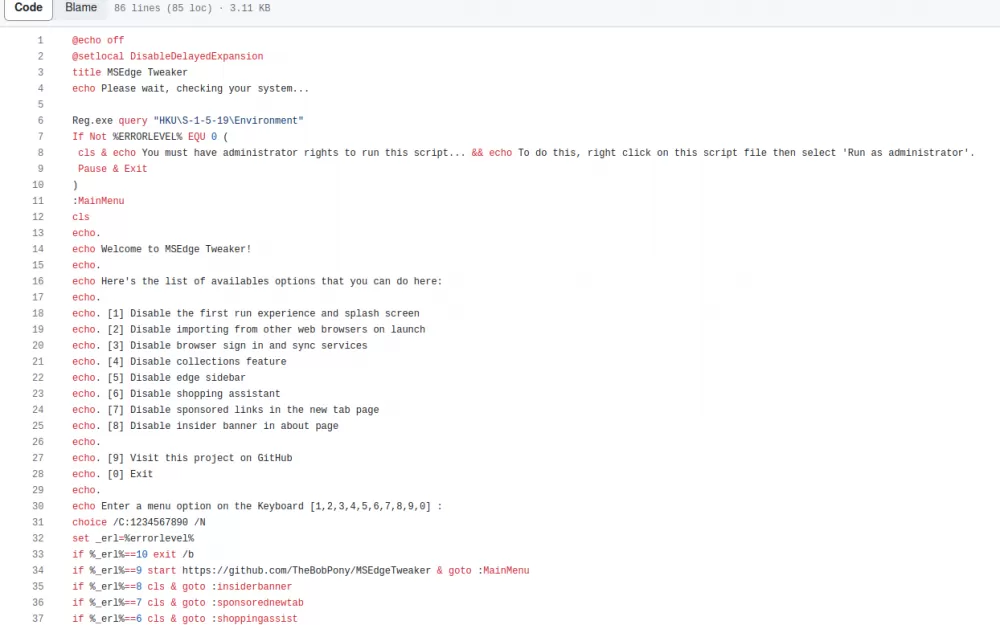
Task: Click 'Please wait, checking your system' line
Action: (191, 89)
